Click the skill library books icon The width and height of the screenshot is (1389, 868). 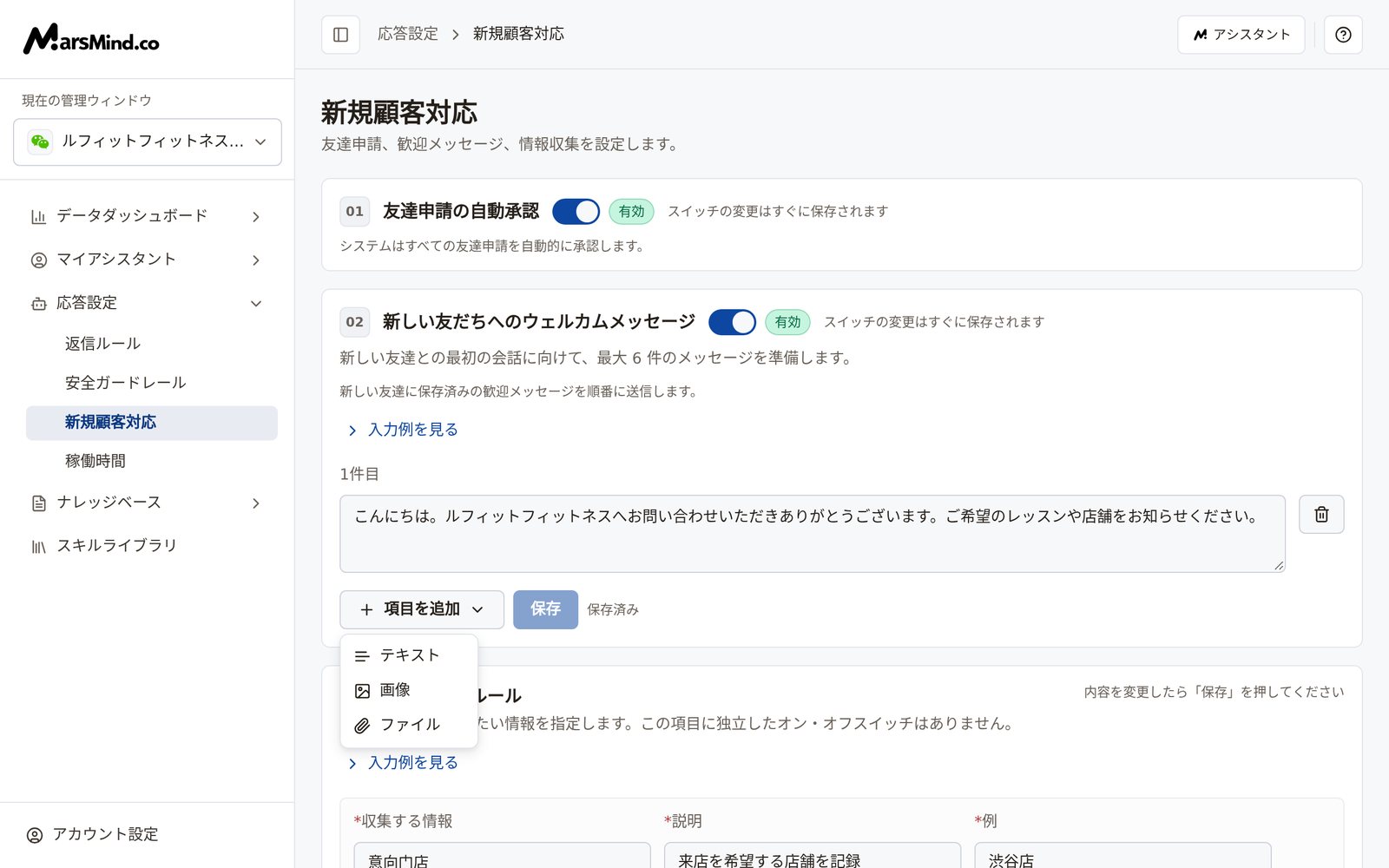point(39,546)
